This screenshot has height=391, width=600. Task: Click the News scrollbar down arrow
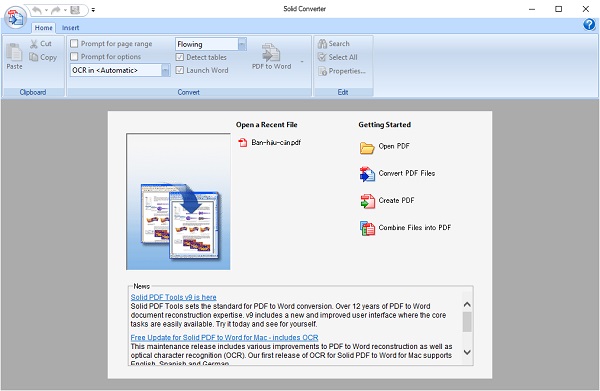(467, 352)
